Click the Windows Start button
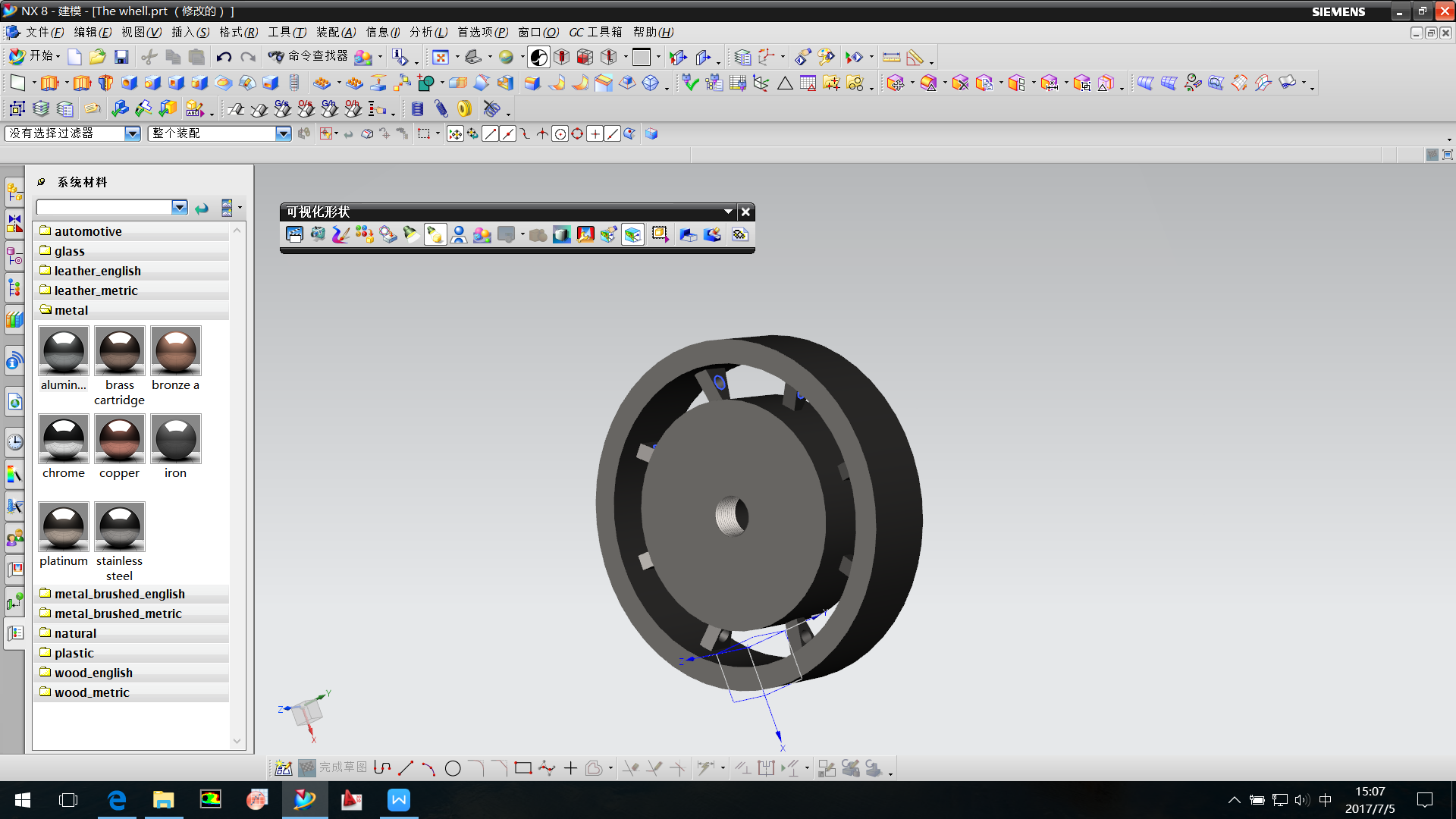The width and height of the screenshot is (1456, 819). (x=23, y=800)
